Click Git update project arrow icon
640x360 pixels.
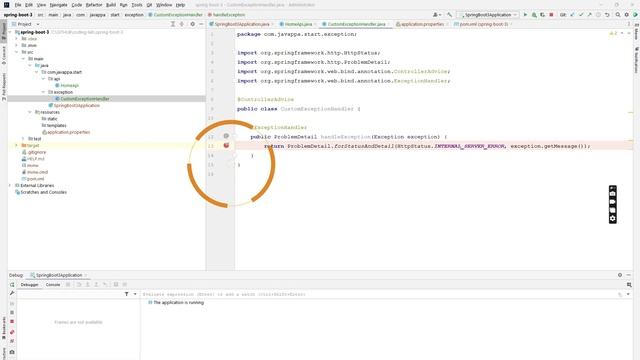(572, 15)
